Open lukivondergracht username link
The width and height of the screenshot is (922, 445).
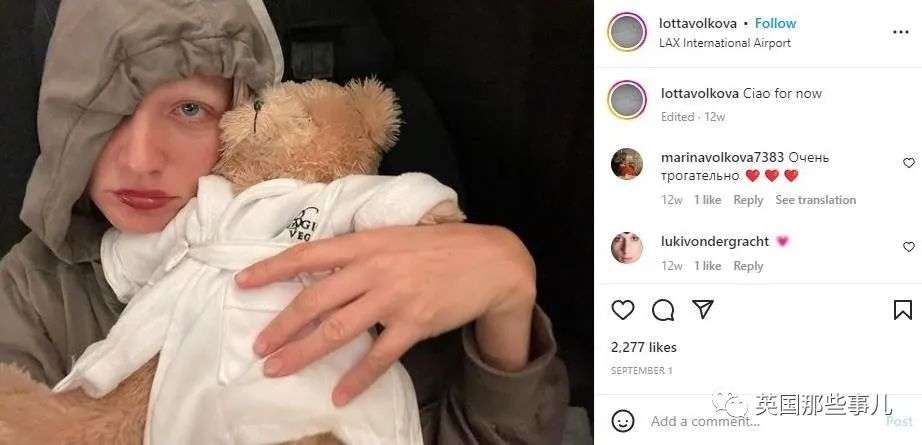[715, 241]
